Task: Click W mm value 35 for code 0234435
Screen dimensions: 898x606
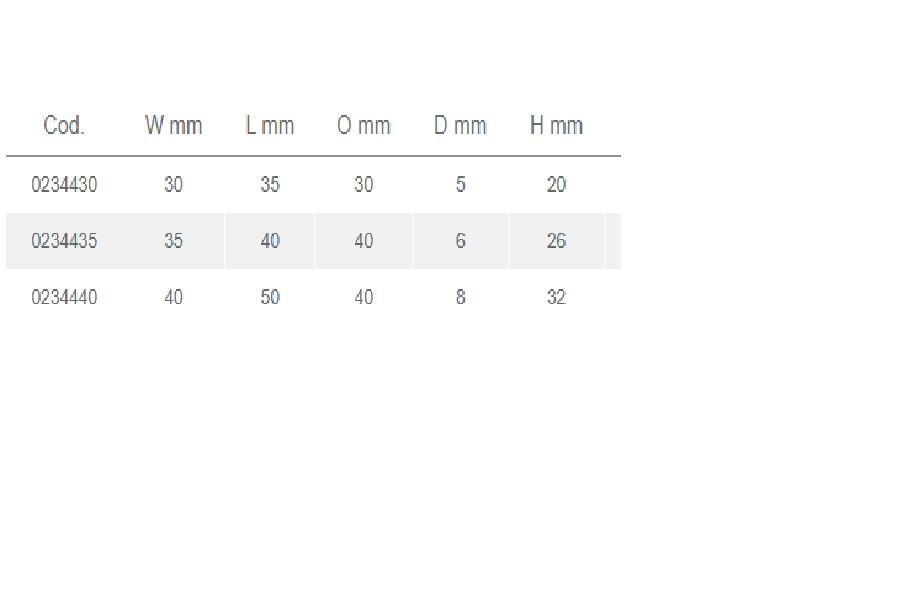Action: click(173, 241)
